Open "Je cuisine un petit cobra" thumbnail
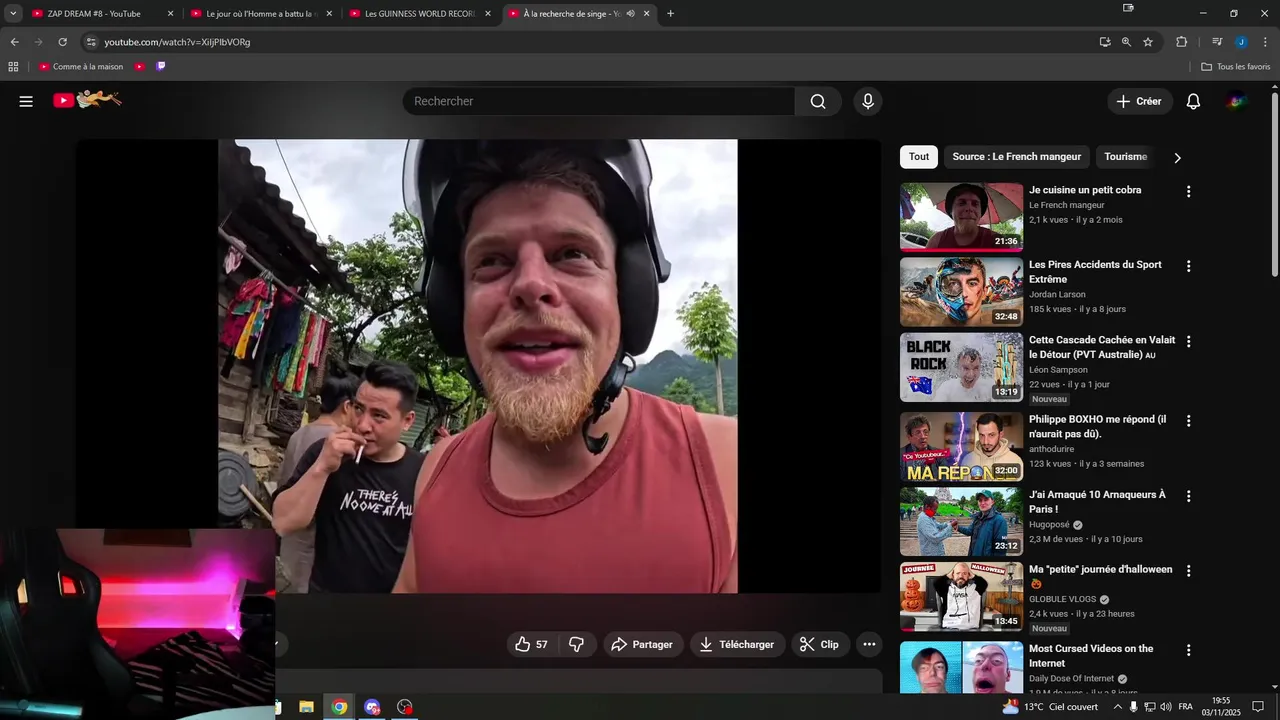Viewport: 1280px width, 720px height. (961, 216)
